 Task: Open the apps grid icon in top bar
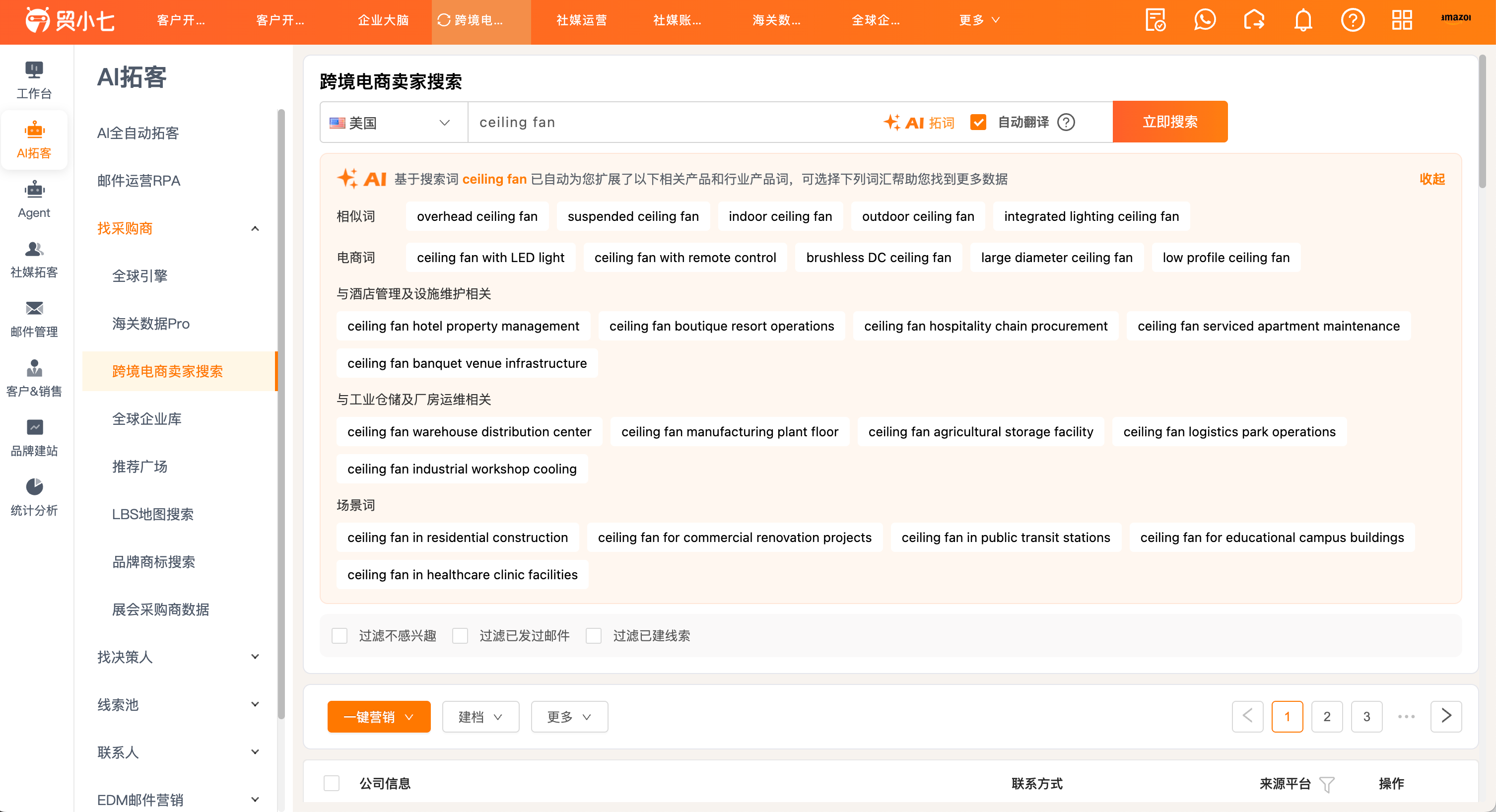coord(1402,20)
